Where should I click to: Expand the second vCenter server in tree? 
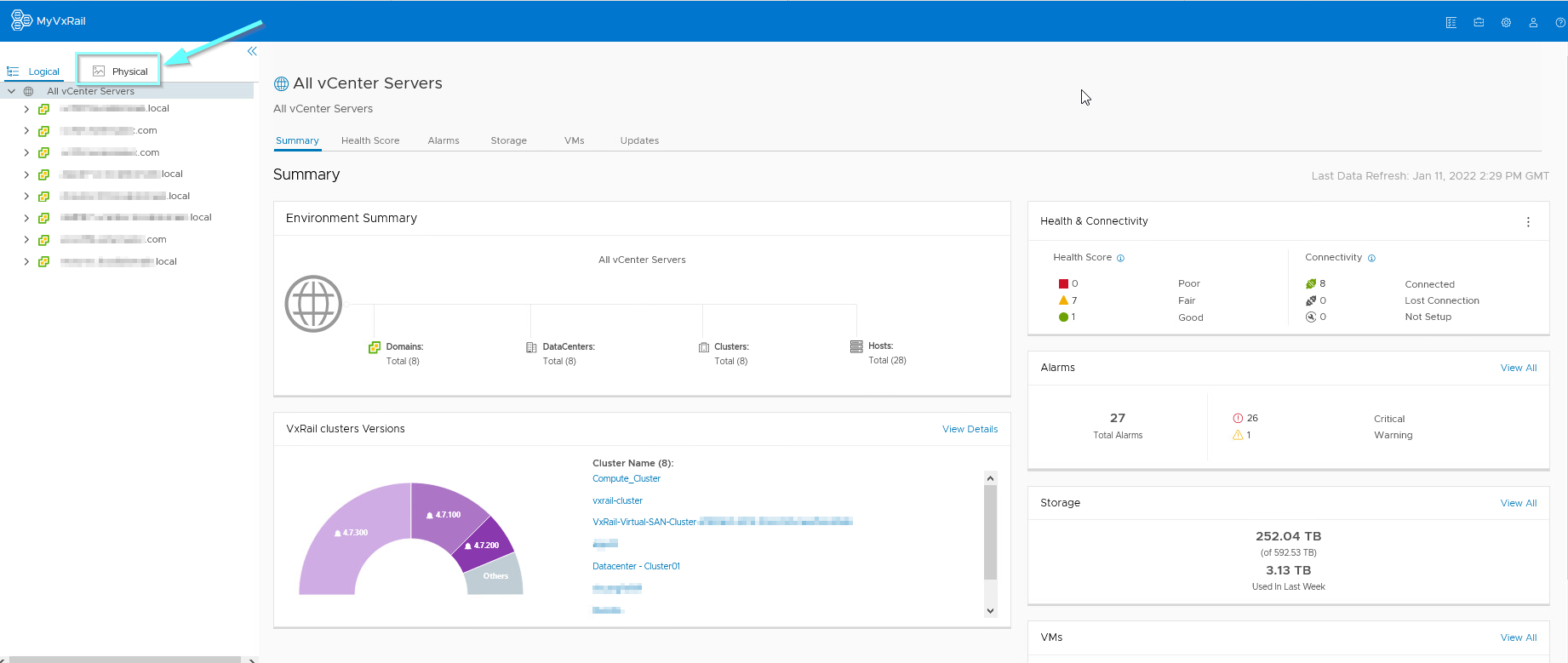tap(26, 131)
